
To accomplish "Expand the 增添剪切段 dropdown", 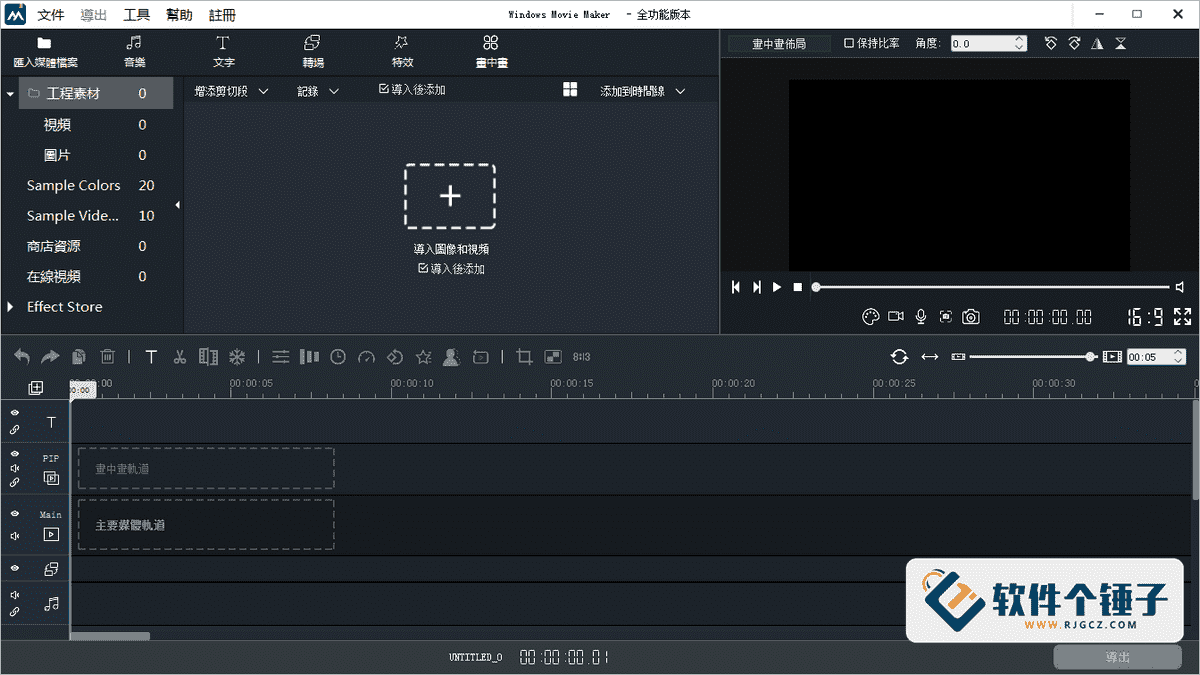I will click(x=231, y=89).
